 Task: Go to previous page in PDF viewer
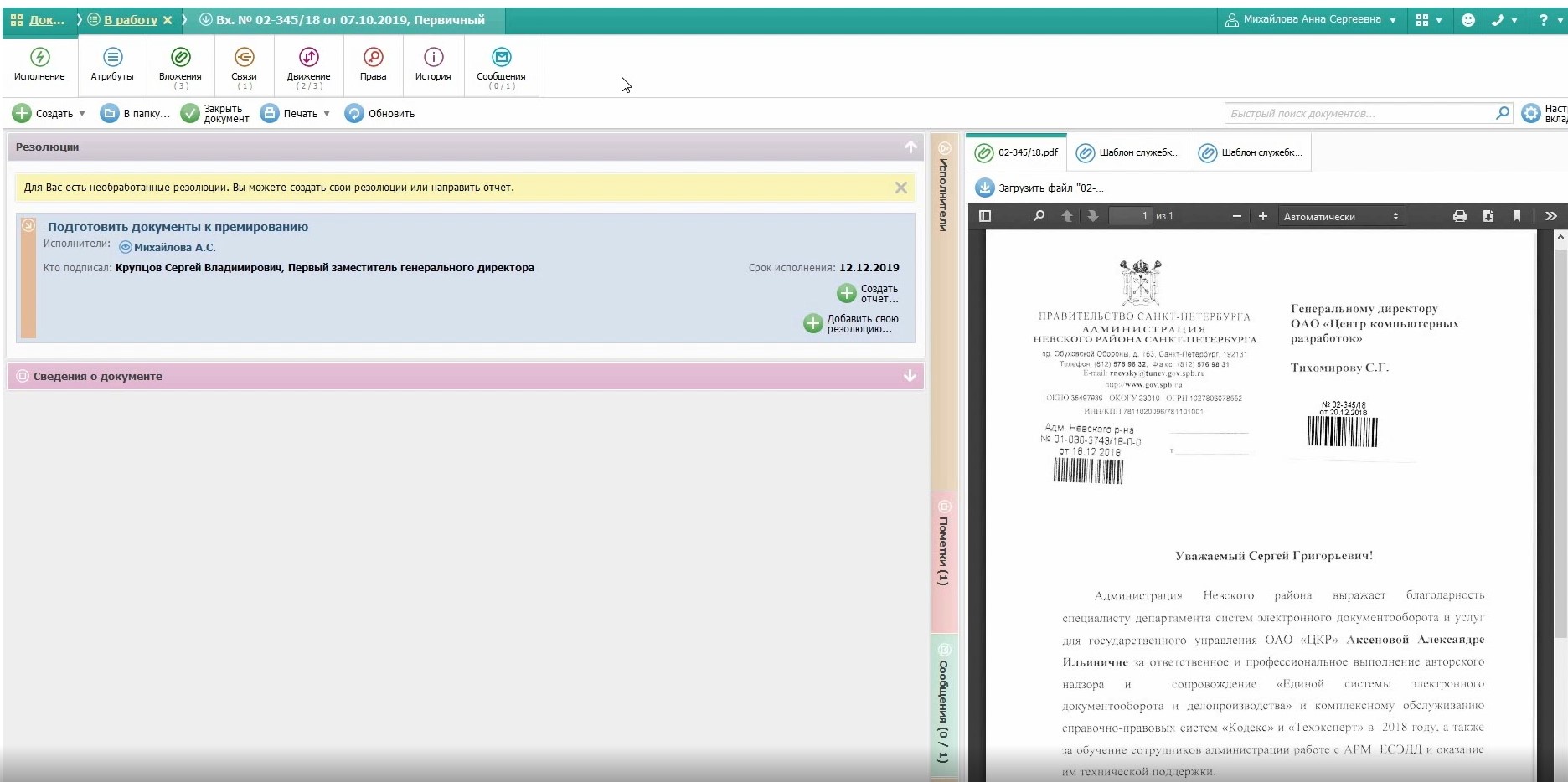click(1066, 216)
